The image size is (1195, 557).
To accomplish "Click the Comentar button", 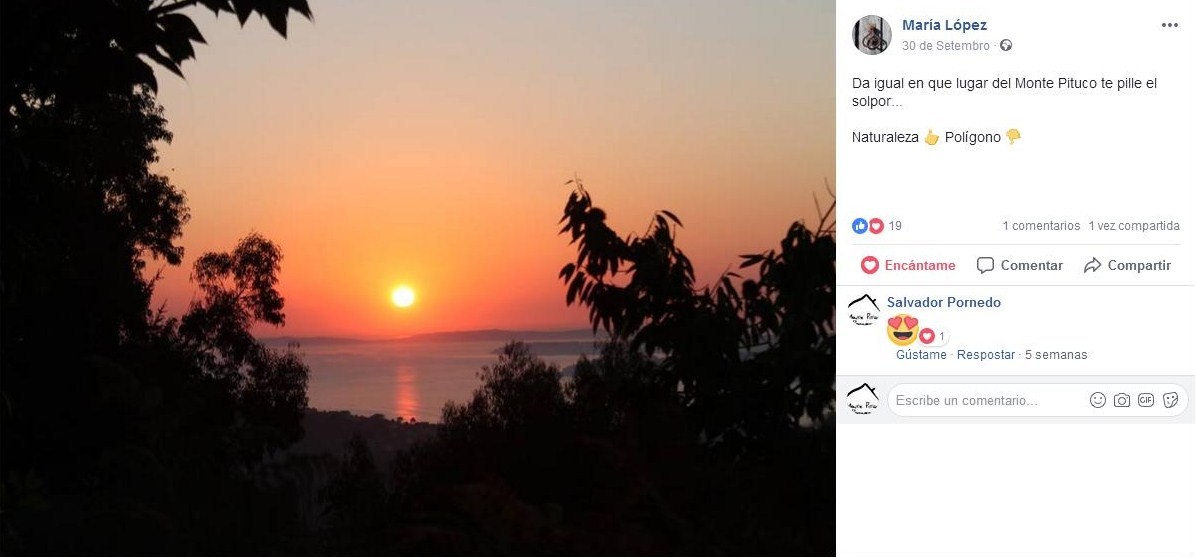I will 1019,265.
